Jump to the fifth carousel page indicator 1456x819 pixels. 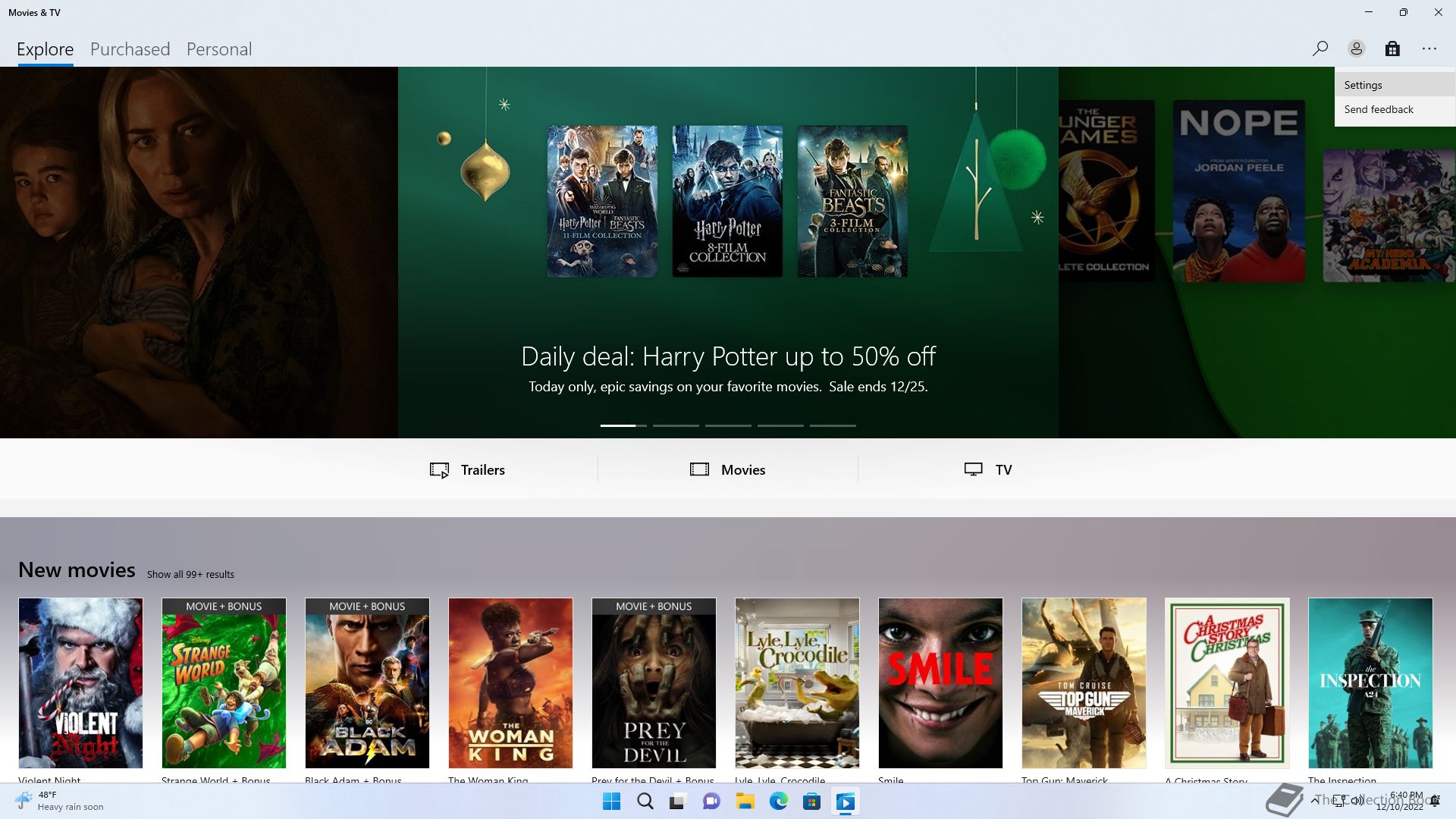click(833, 425)
